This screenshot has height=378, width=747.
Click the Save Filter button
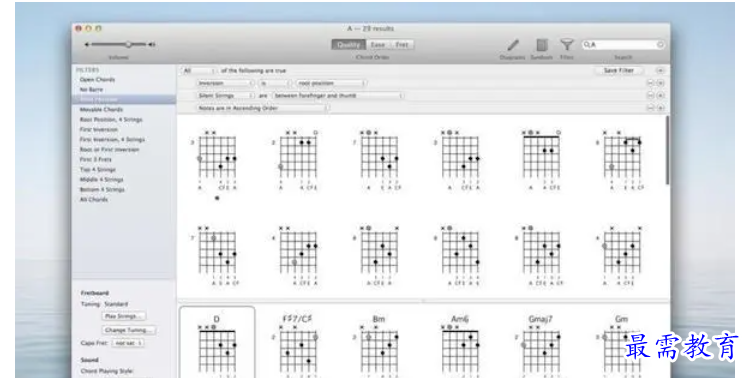[x=618, y=71]
